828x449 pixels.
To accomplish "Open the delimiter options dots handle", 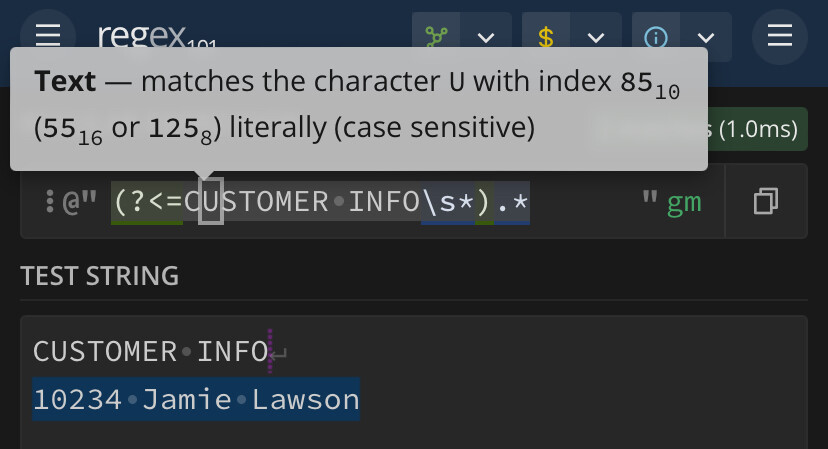I will point(50,201).
